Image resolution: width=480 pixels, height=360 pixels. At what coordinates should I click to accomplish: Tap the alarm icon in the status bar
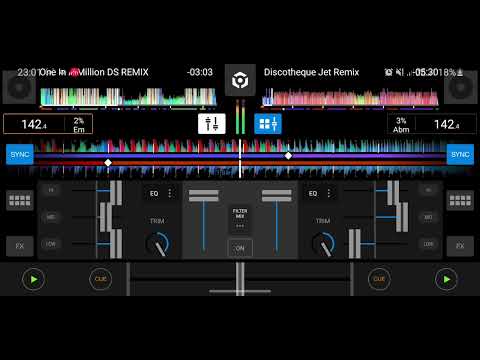click(389, 72)
